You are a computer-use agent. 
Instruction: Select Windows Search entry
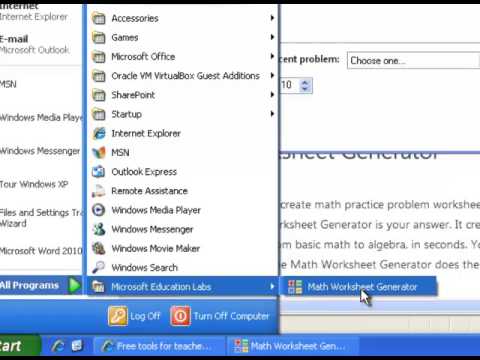[182, 267]
